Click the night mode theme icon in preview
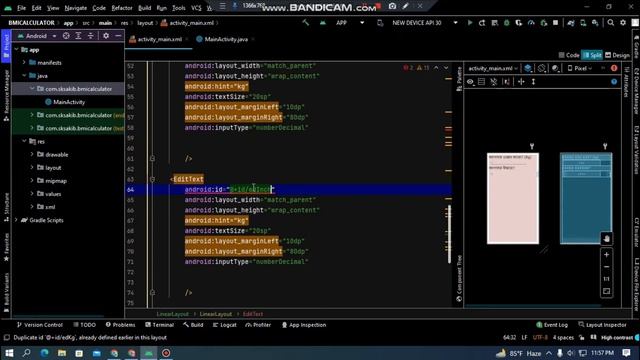This screenshot has width=640, height=360. (556, 68)
